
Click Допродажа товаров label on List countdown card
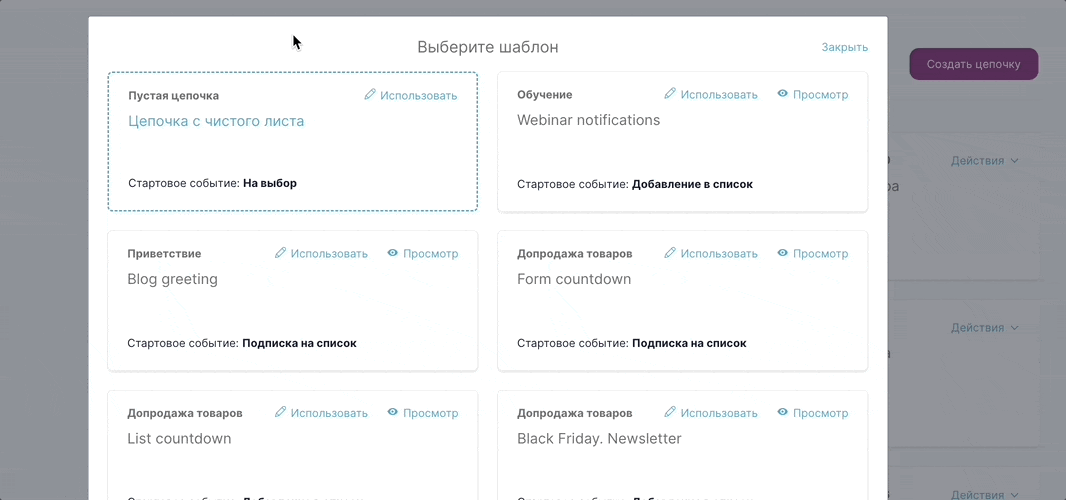(185, 413)
